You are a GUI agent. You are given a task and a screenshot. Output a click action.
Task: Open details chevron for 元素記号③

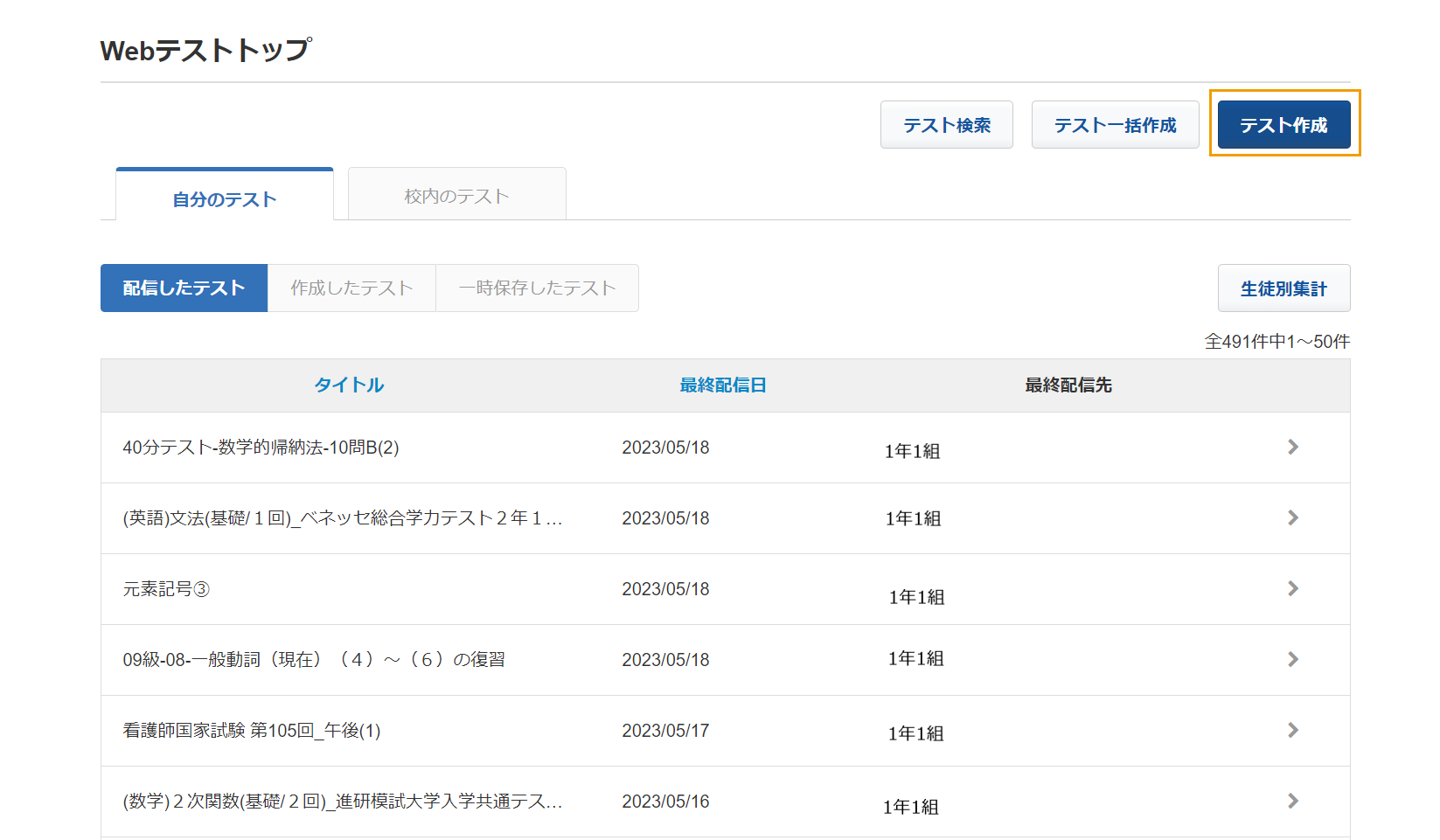click(1294, 588)
